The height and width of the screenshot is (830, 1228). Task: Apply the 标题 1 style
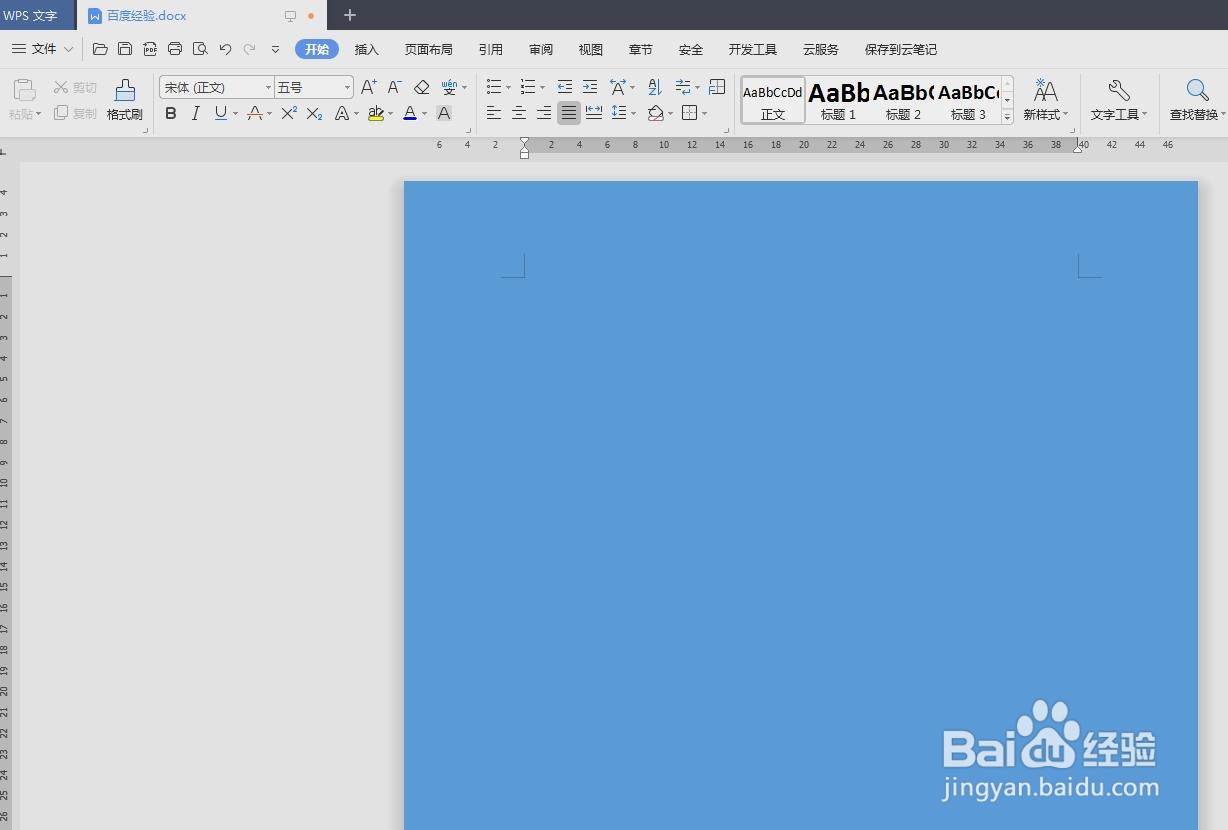tap(838, 100)
